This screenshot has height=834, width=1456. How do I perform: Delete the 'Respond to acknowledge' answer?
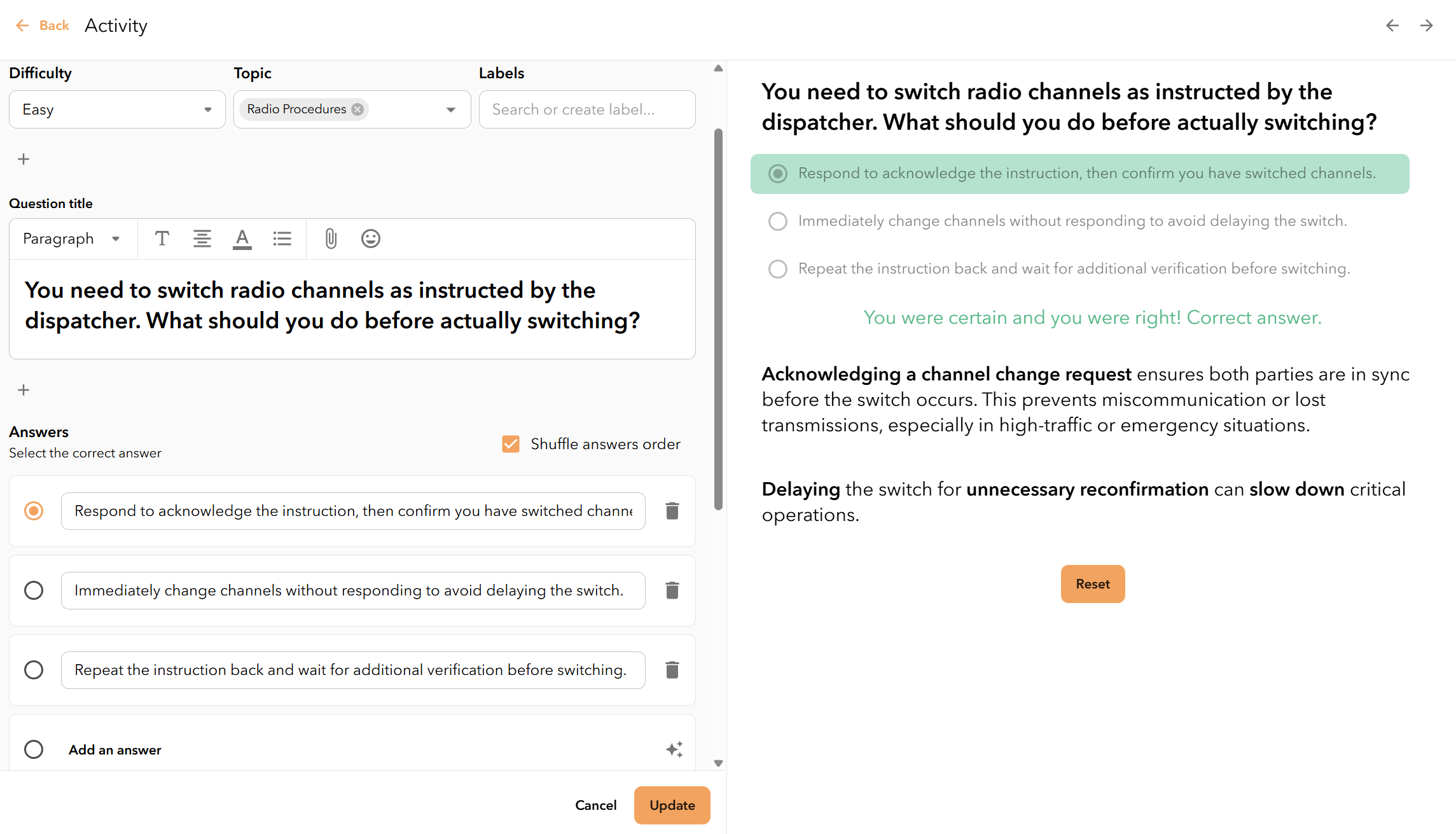click(672, 511)
